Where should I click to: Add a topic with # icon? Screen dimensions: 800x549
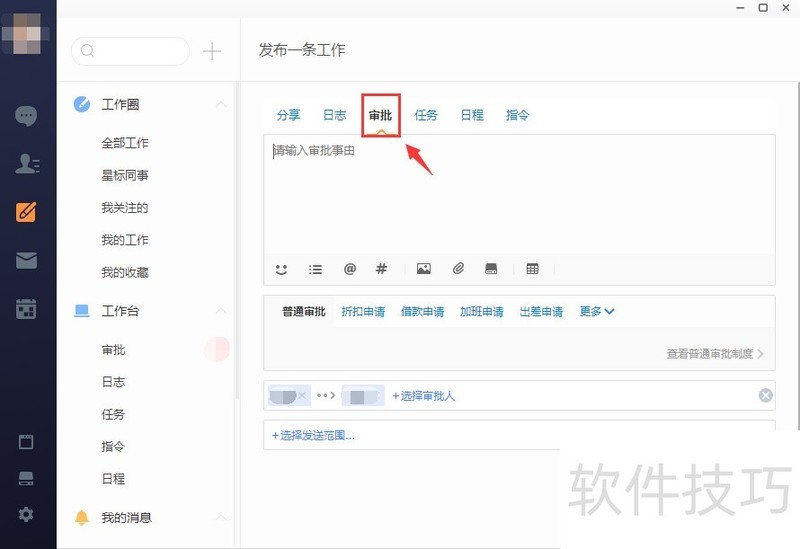pos(381,268)
